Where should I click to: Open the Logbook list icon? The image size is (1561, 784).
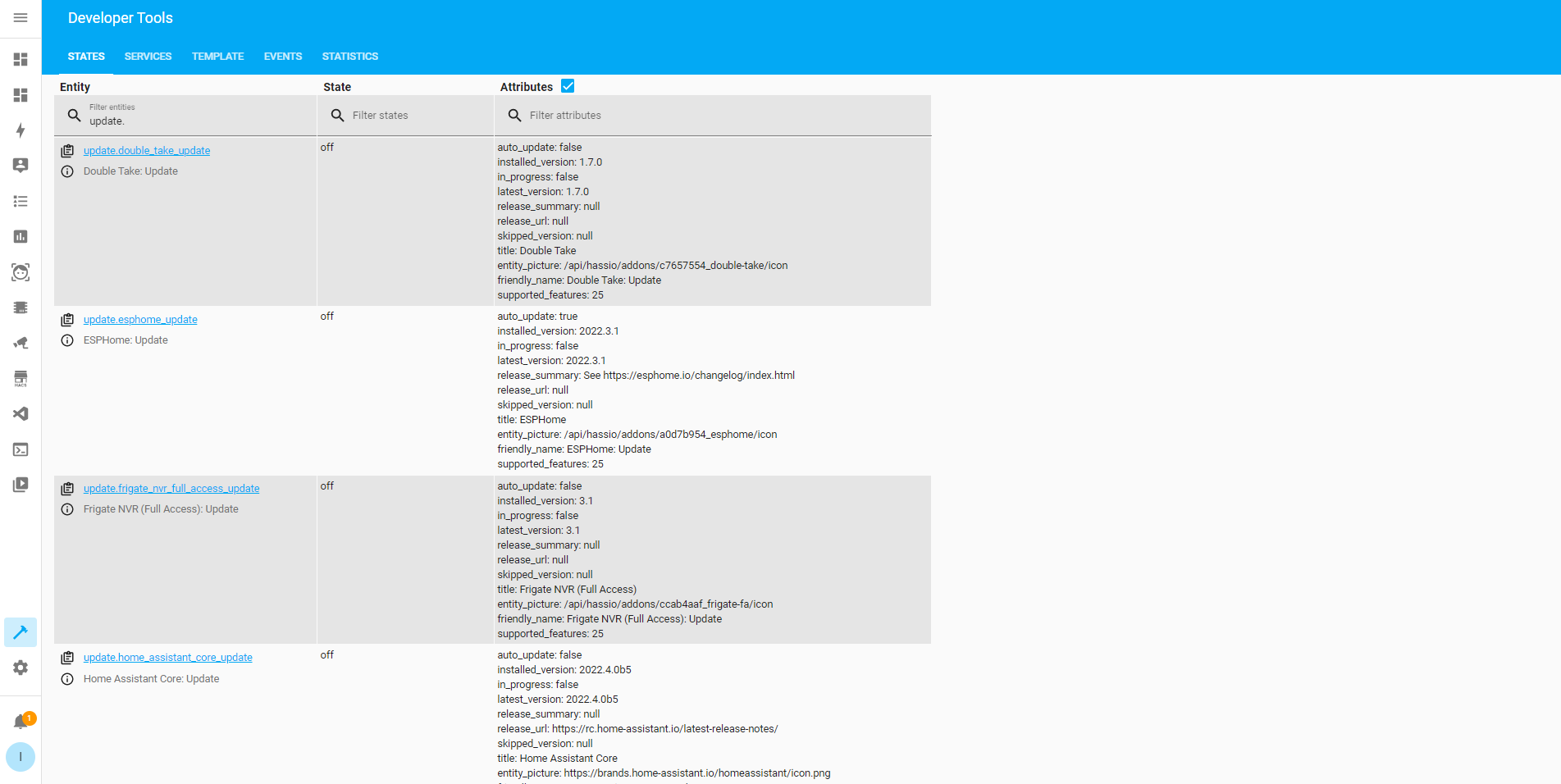coord(21,201)
